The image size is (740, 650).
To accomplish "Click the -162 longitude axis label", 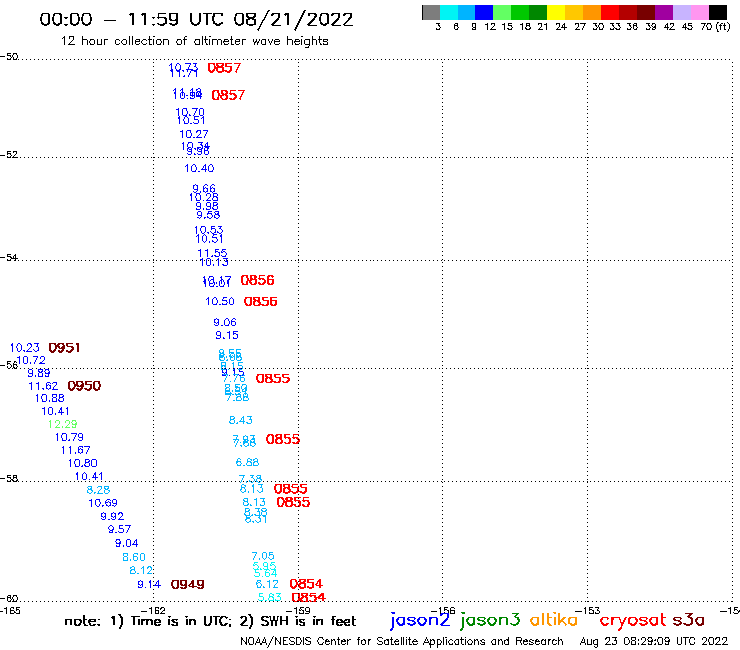I will coord(153,610).
